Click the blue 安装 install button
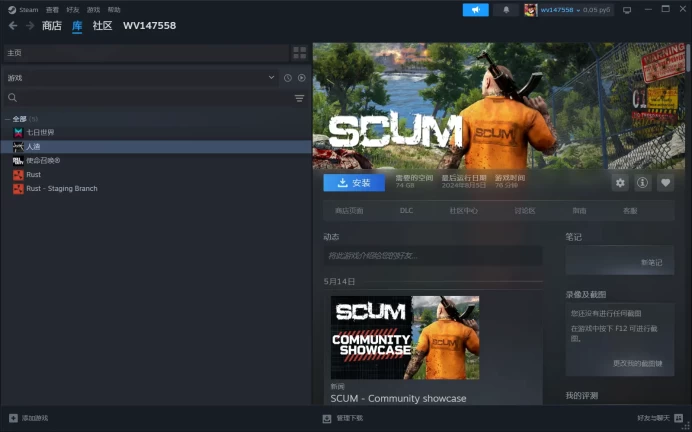The height and width of the screenshot is (432, 692). [x=354, y=183]
